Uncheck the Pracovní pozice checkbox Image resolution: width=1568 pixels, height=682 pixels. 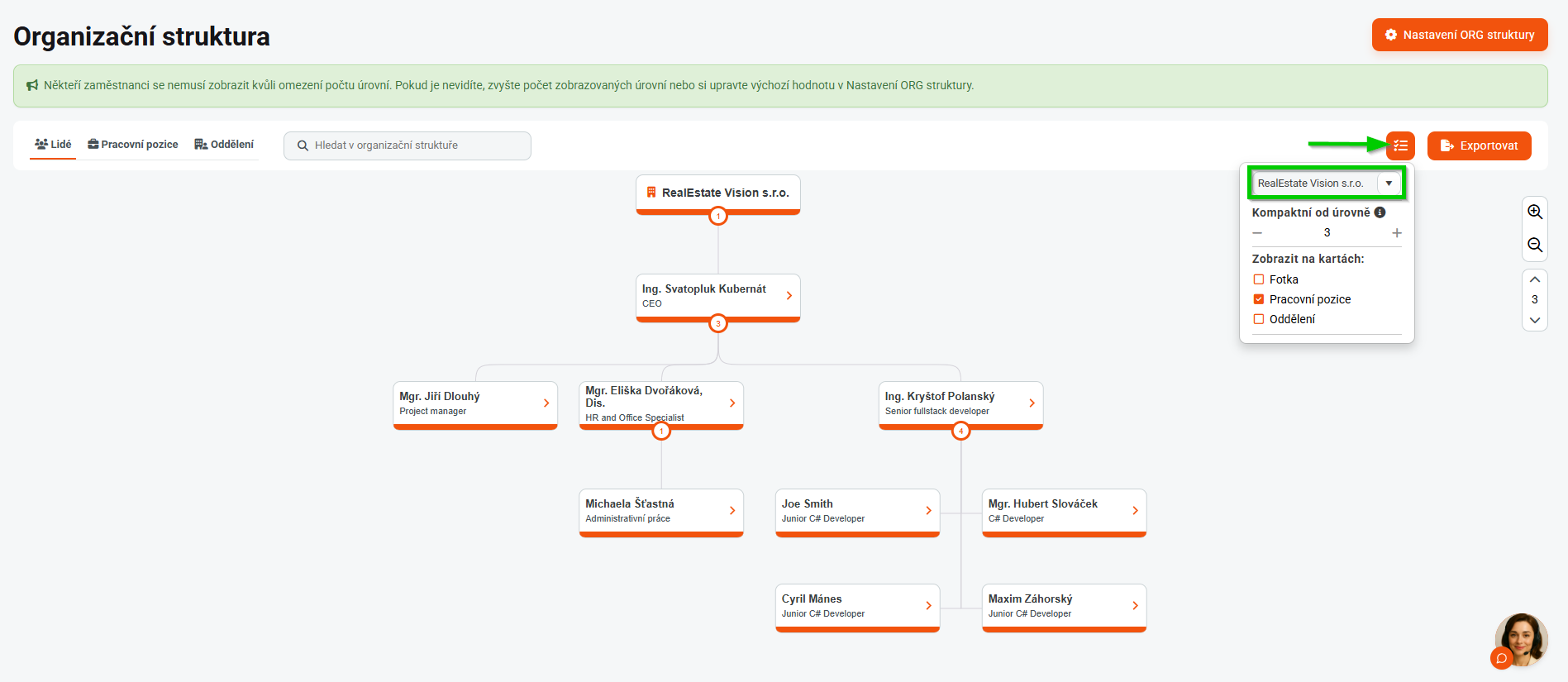point(1259,299)
